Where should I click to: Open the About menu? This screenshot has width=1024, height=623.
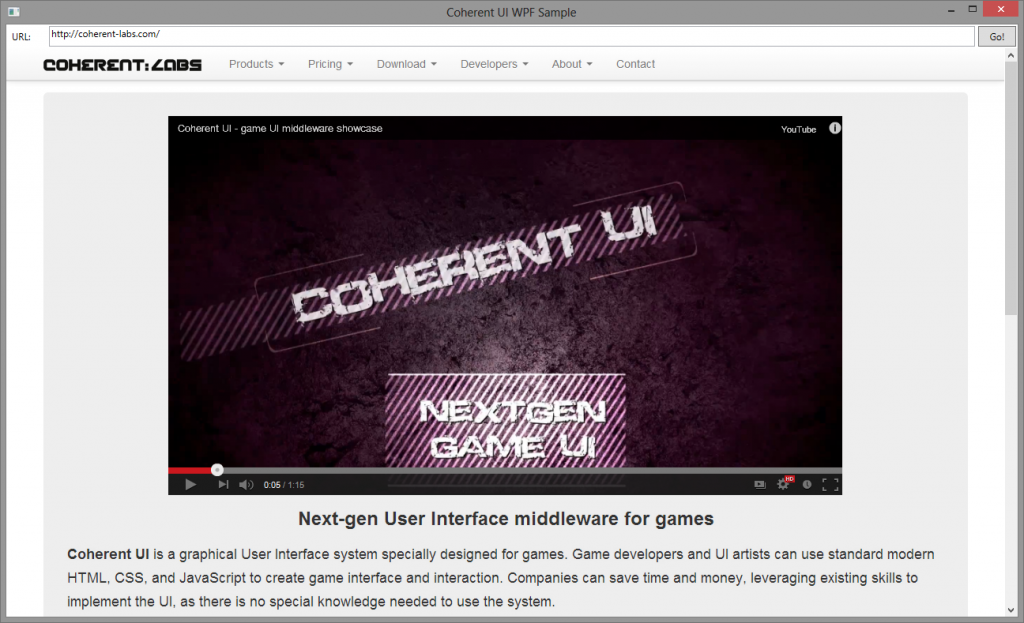[x=572, y=64]
